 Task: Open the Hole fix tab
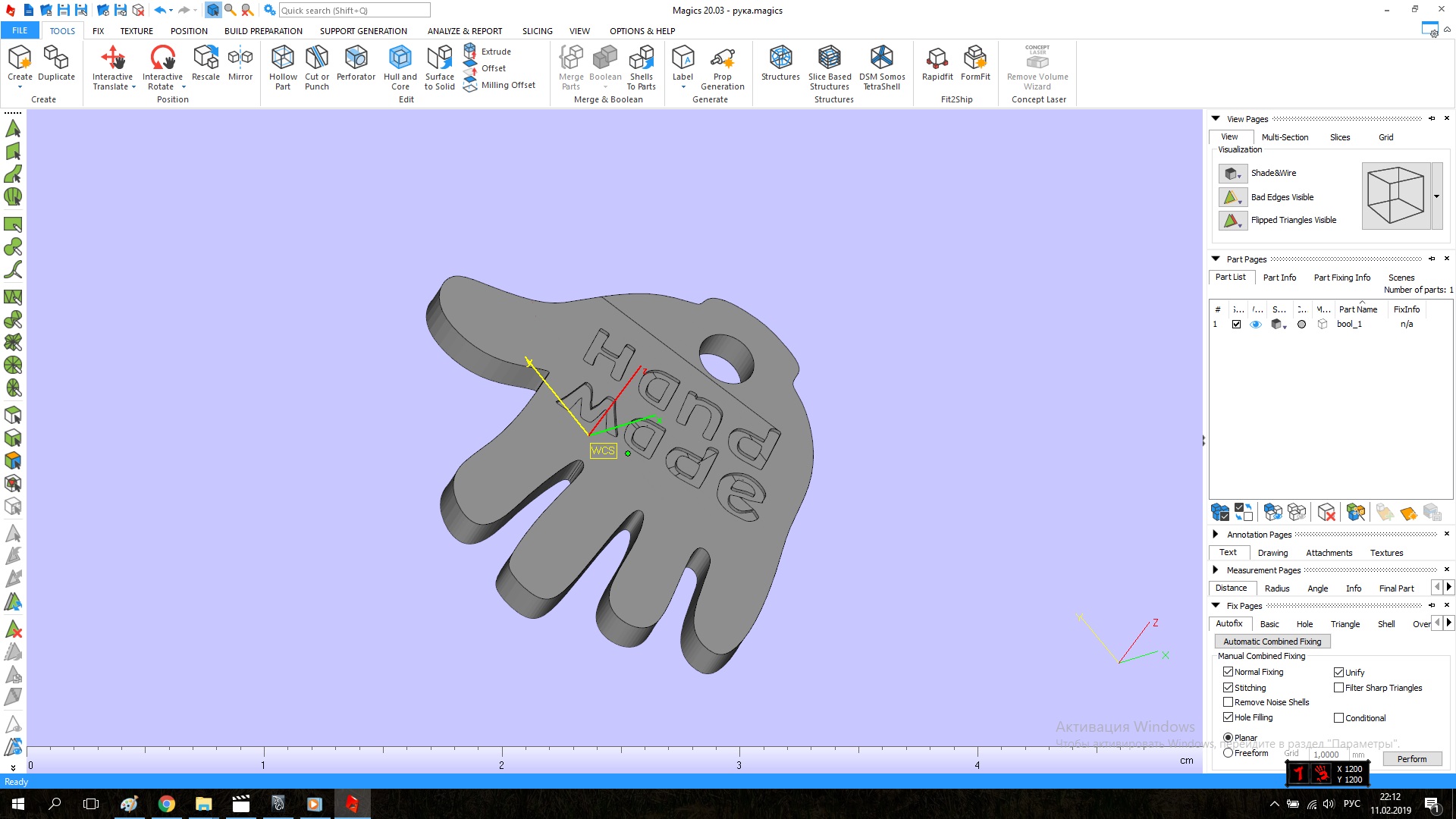(1304, 624)
